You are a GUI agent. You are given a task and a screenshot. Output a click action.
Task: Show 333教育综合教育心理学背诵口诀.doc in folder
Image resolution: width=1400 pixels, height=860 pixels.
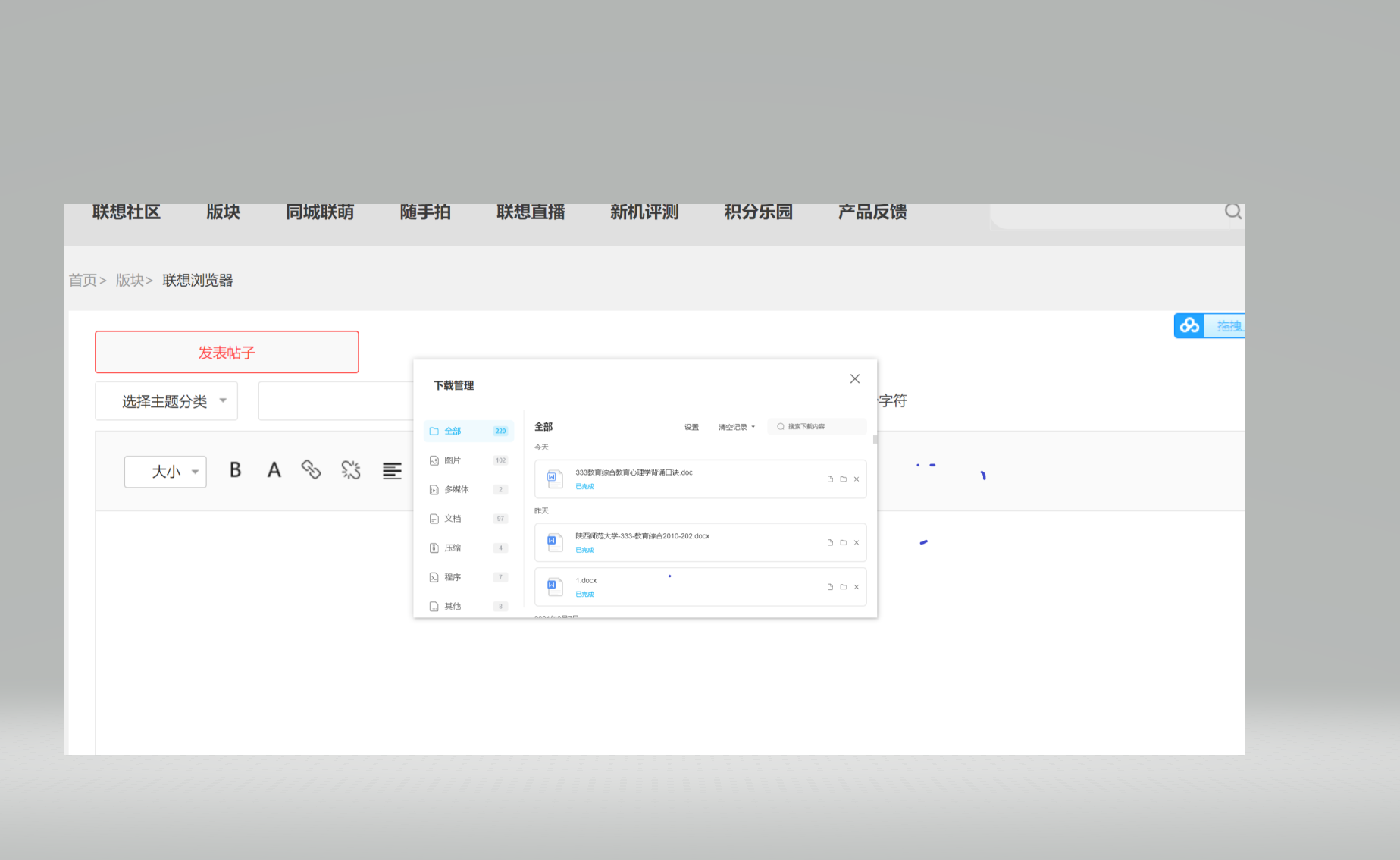843,479
